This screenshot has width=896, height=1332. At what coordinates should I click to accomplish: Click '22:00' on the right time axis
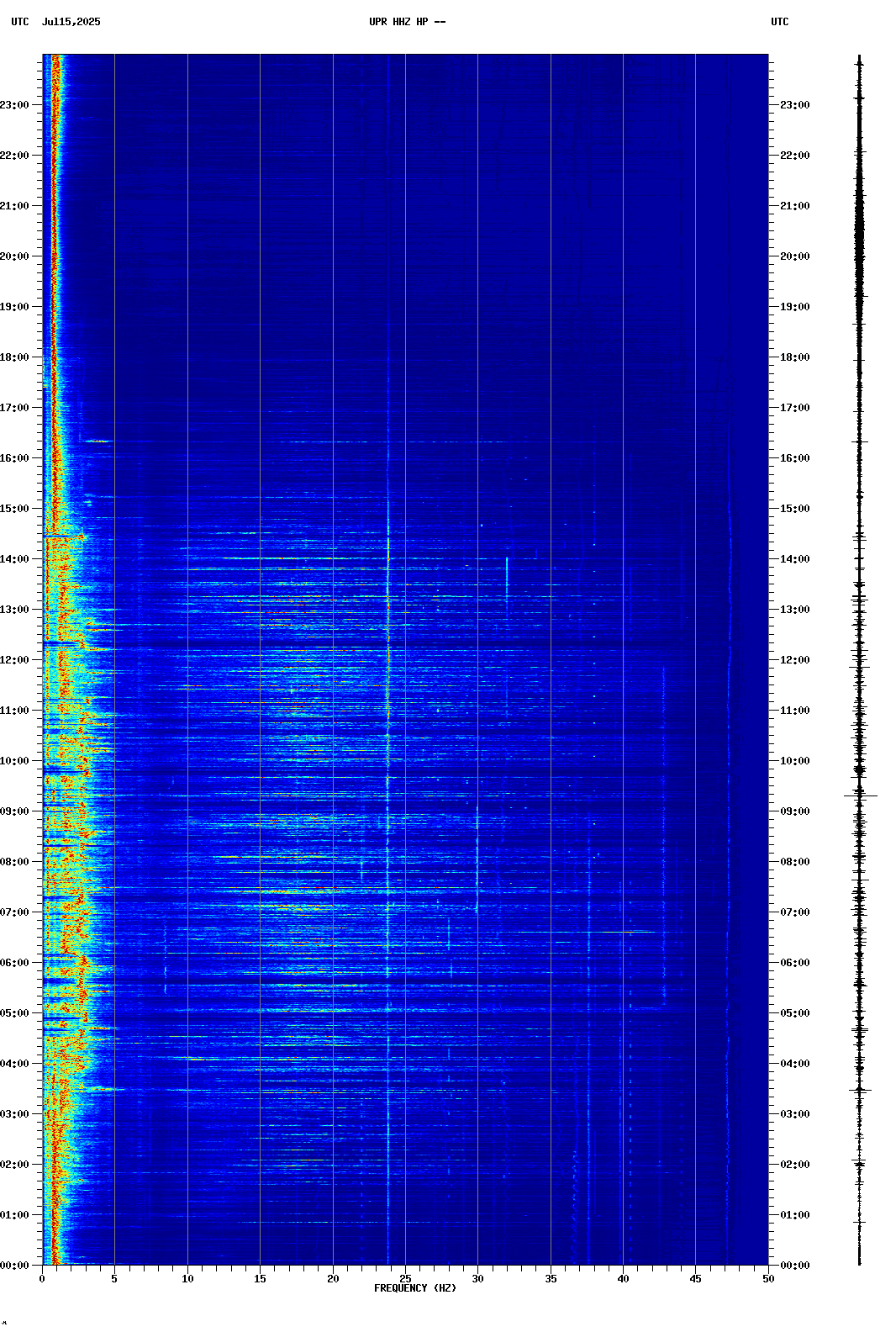(x=795, y=156)
